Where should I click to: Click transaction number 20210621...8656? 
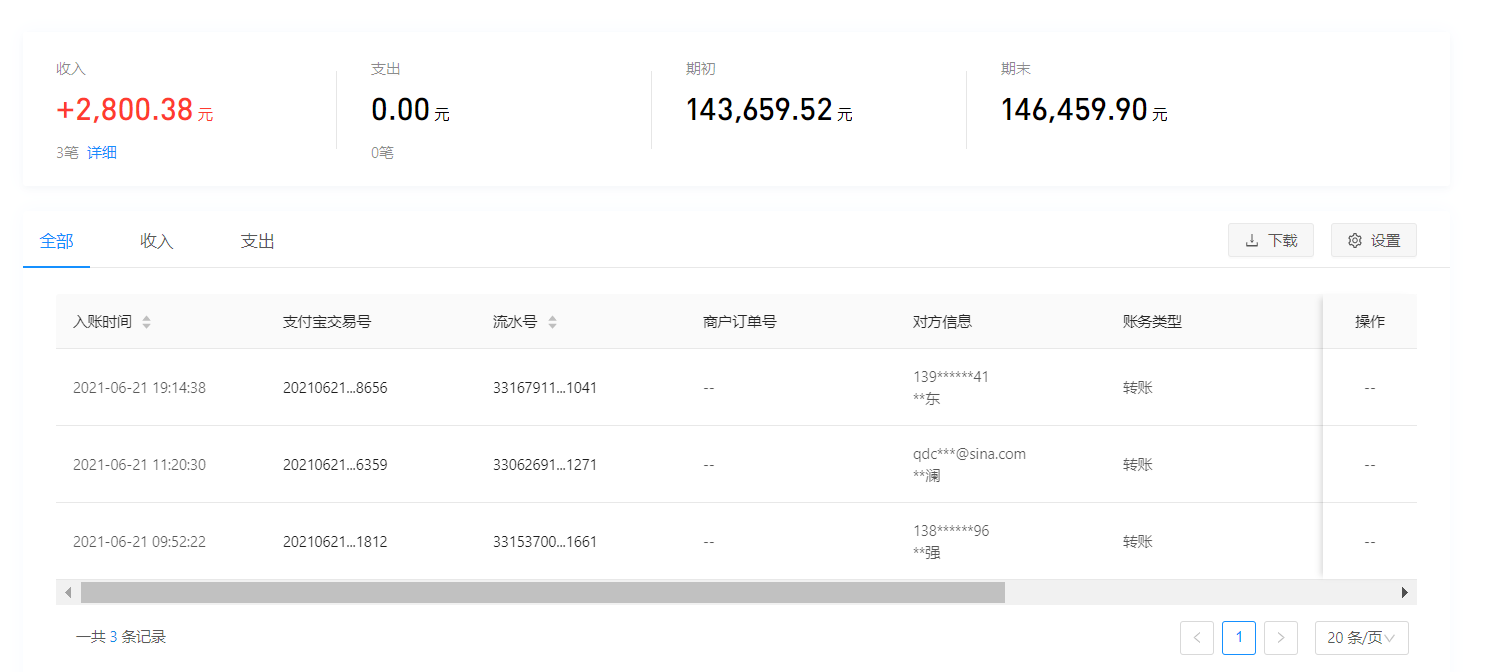click(335, 388)
